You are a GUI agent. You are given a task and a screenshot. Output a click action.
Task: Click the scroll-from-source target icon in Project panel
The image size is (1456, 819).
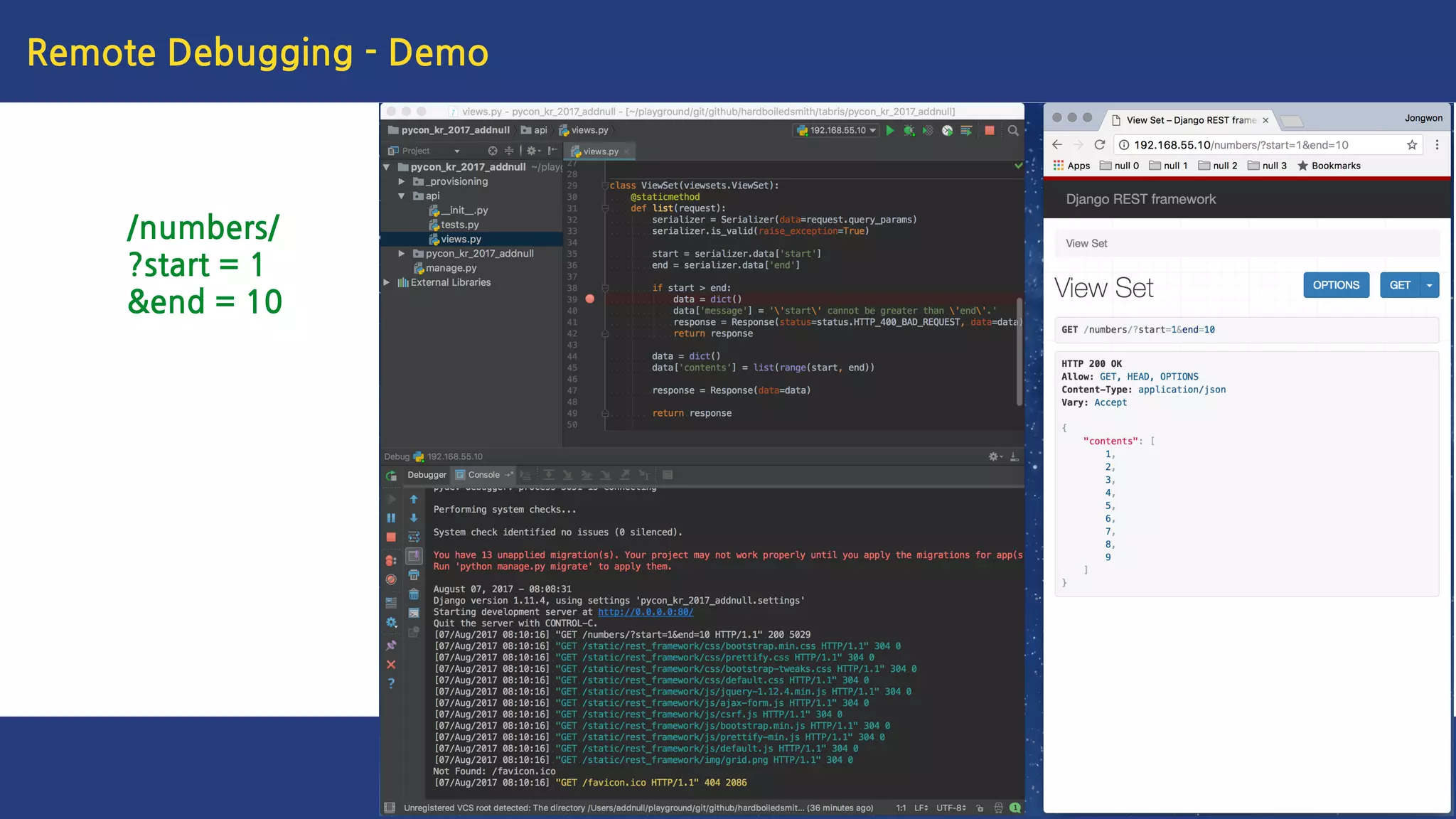[492, 151]
